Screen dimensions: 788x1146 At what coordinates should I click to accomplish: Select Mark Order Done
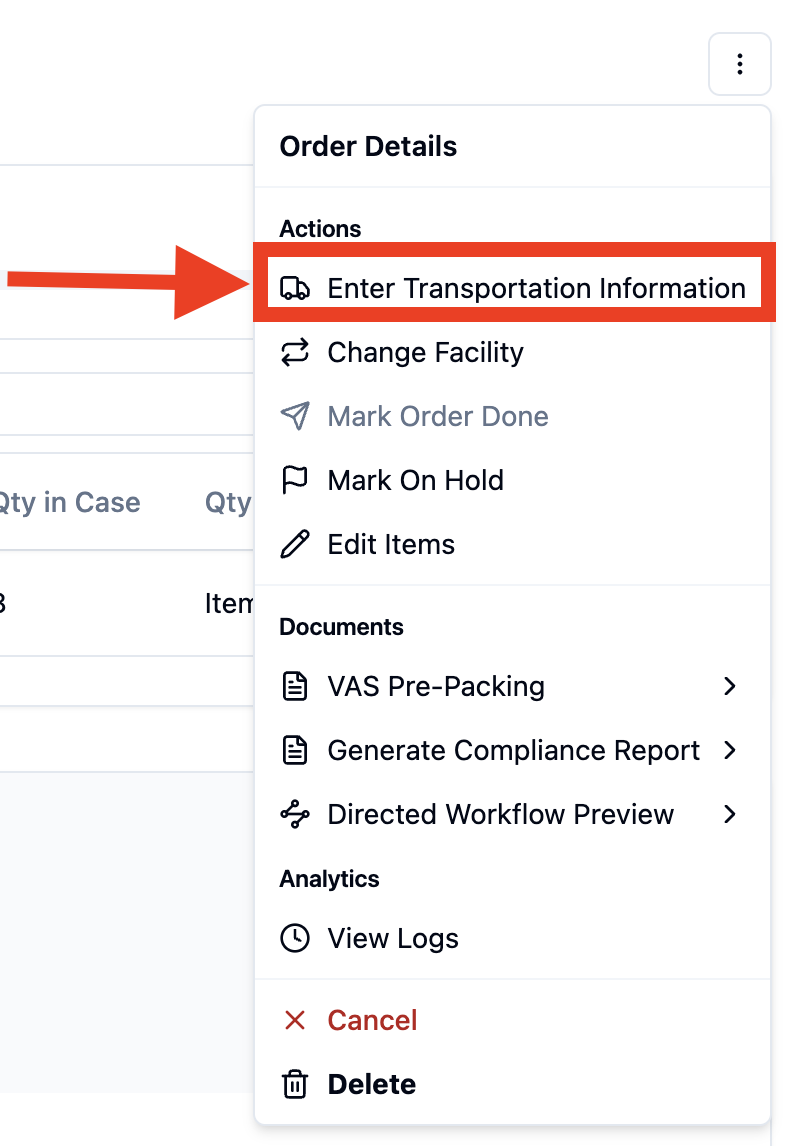[438, 417]
